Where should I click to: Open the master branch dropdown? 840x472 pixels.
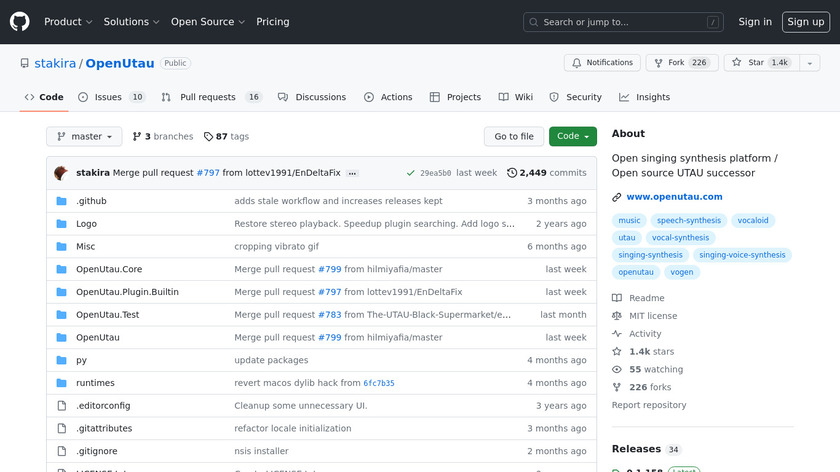coord(84,136)
